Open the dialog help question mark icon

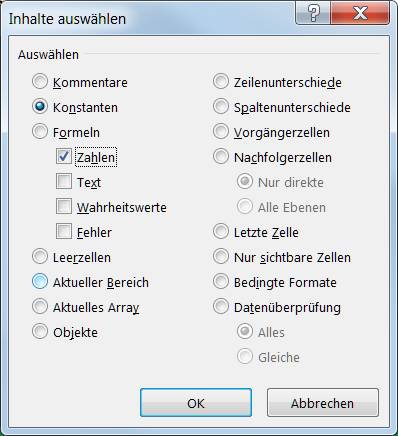313,14
